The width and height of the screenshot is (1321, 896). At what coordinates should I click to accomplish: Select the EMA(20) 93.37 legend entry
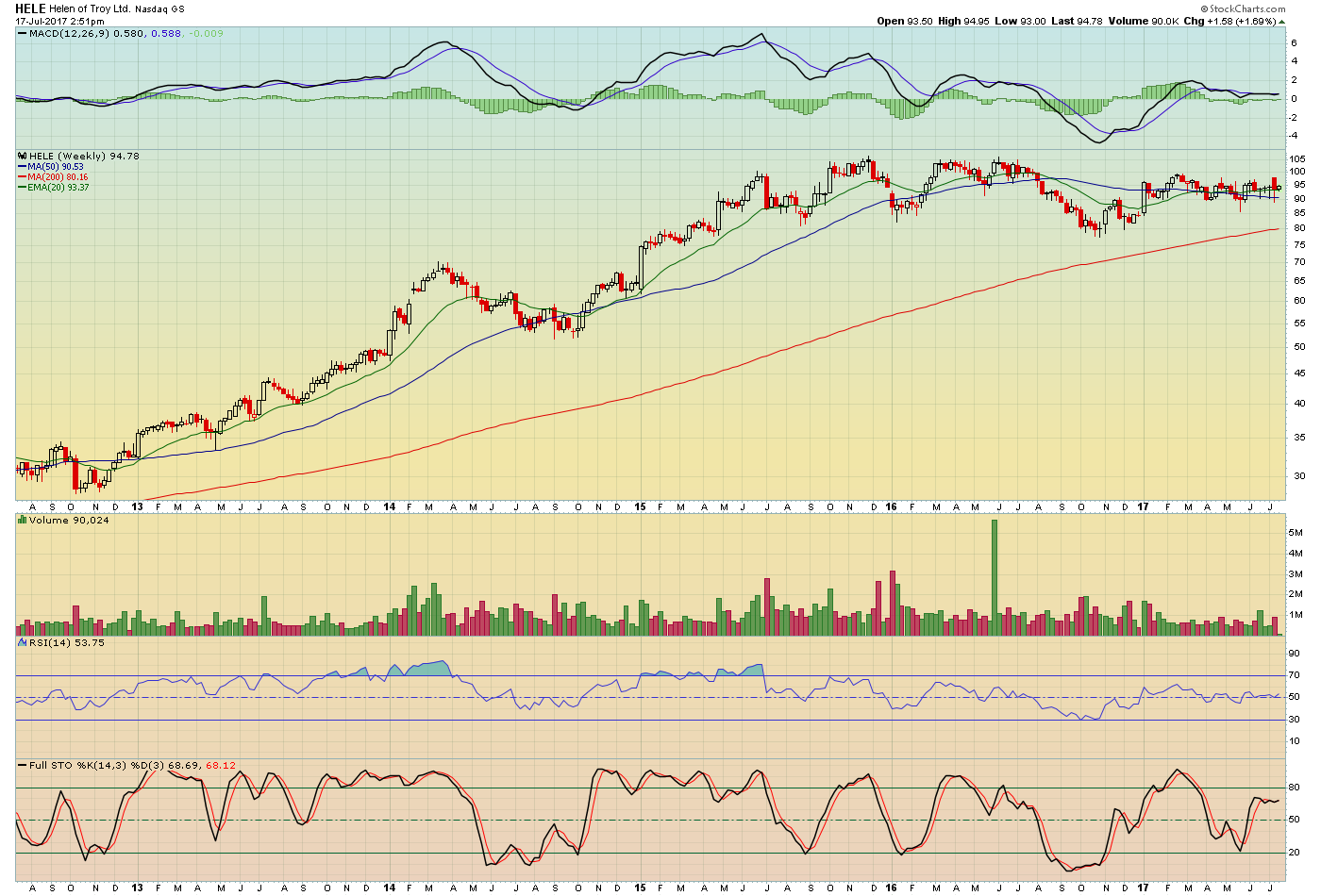pos(59,188)
